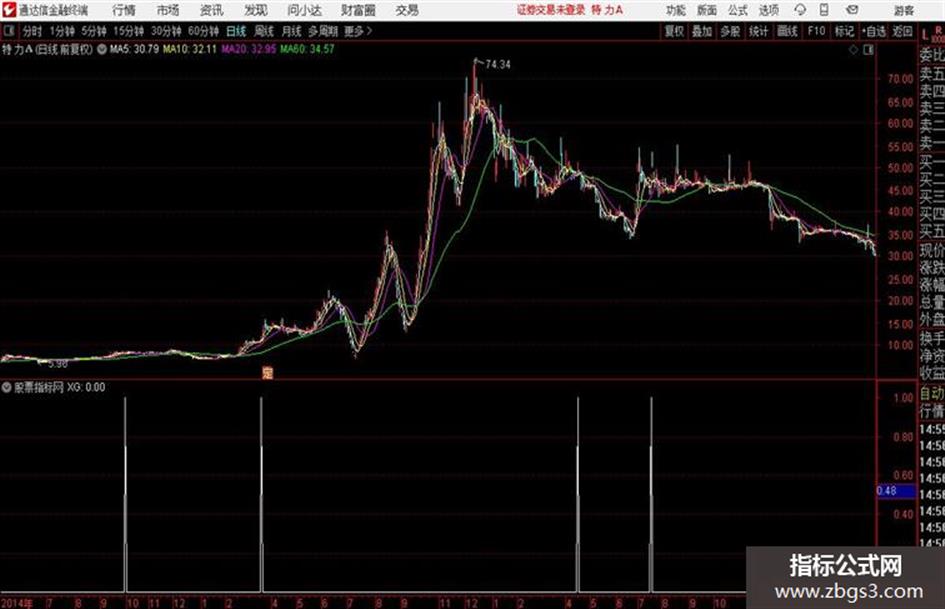Click the 证券交易未登录 login status text
Image resolution: width=945 pixels, height=609 pixels.
click(x=550, y=10)
